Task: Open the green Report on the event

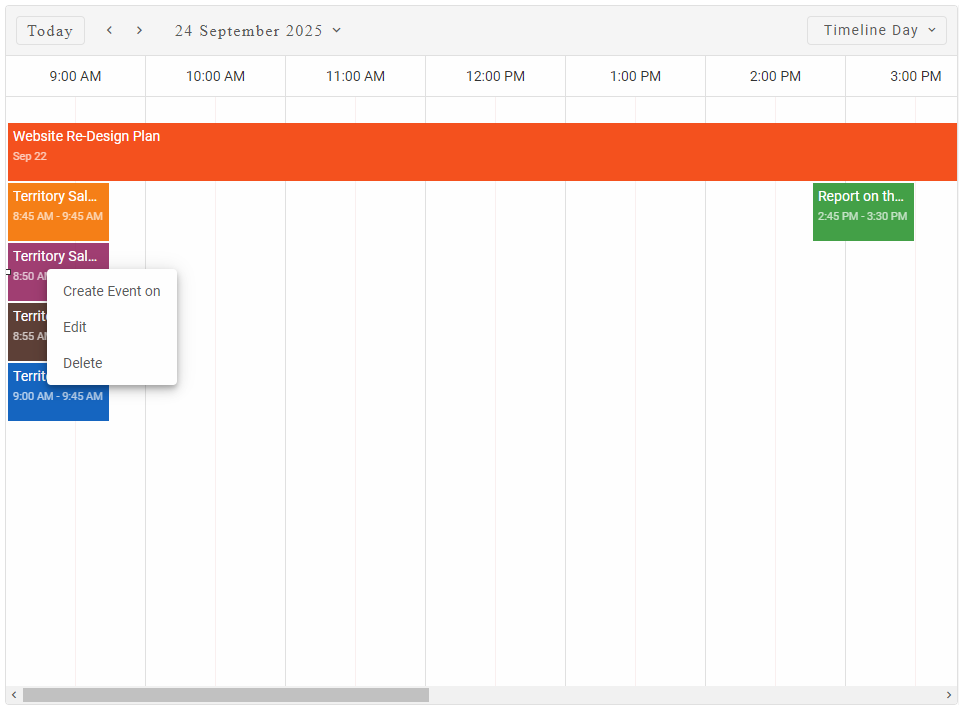Action: coord(862,211)
